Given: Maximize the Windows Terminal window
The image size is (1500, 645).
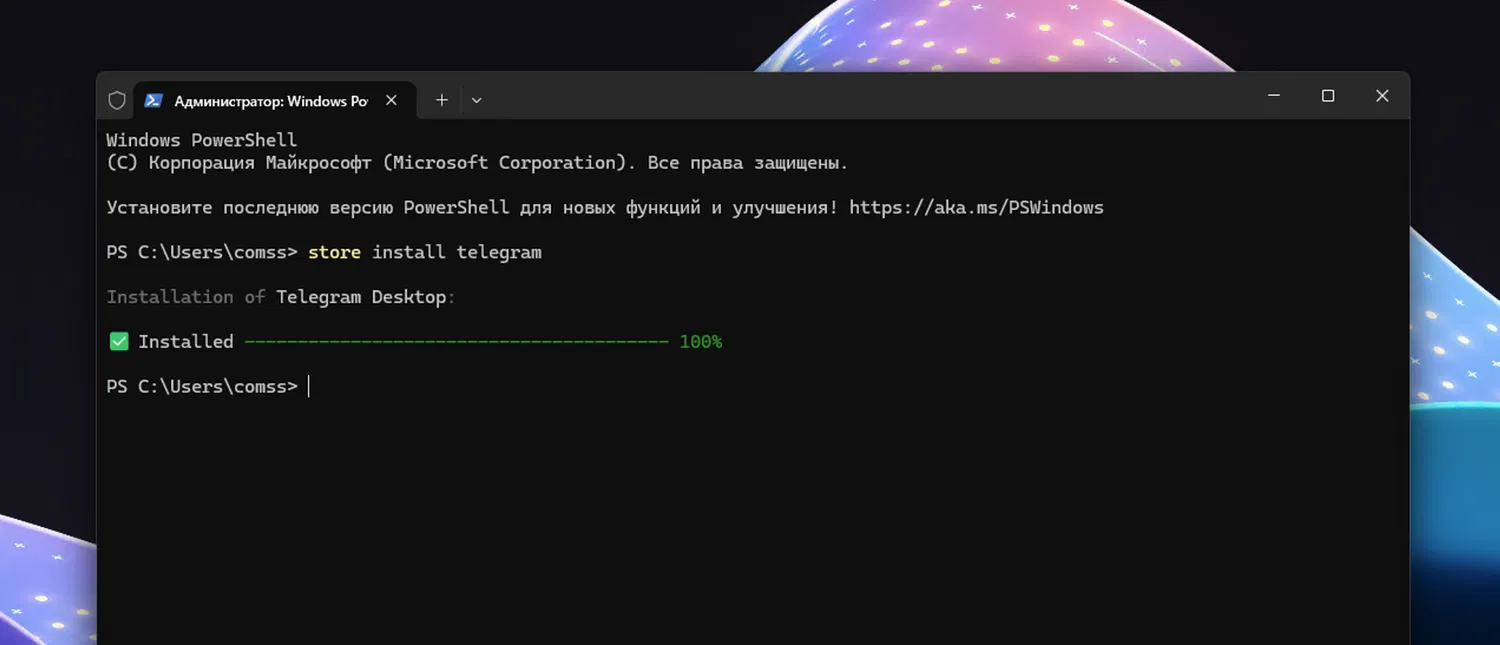Looking at the screenshot, I should point(1328,96).
